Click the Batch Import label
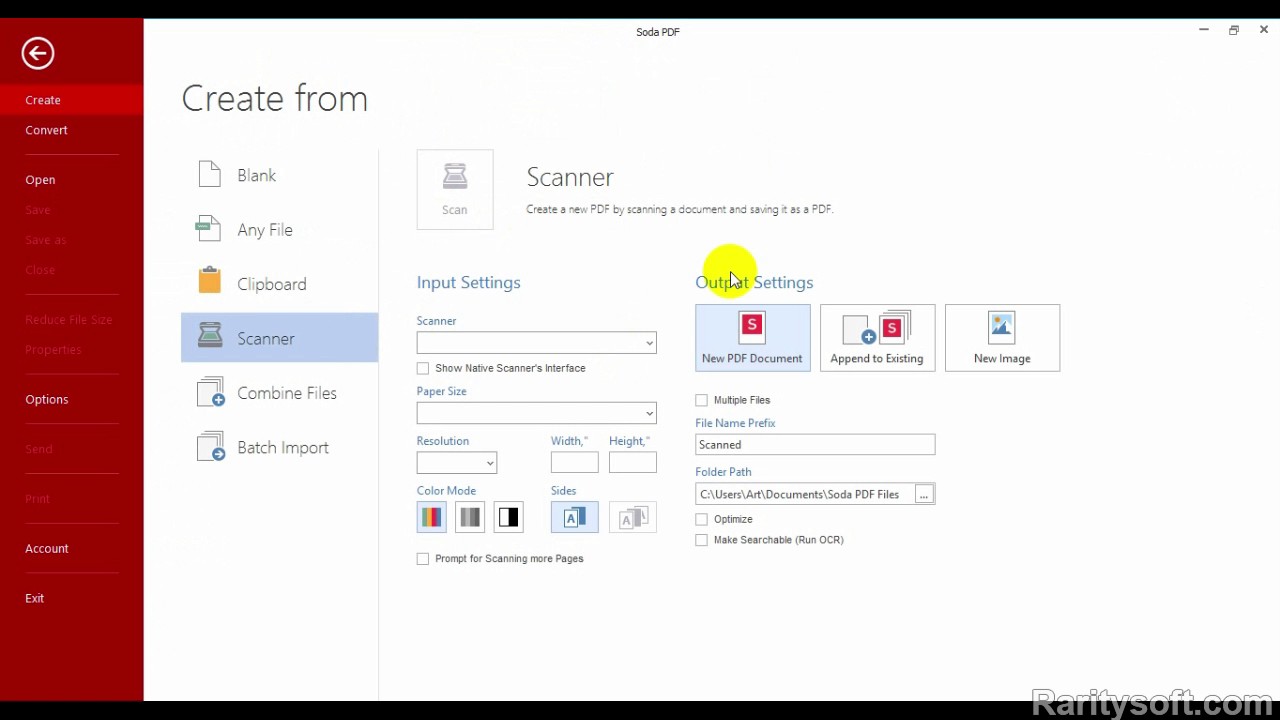Screen dimensions: 1280x720 point(283,448)
